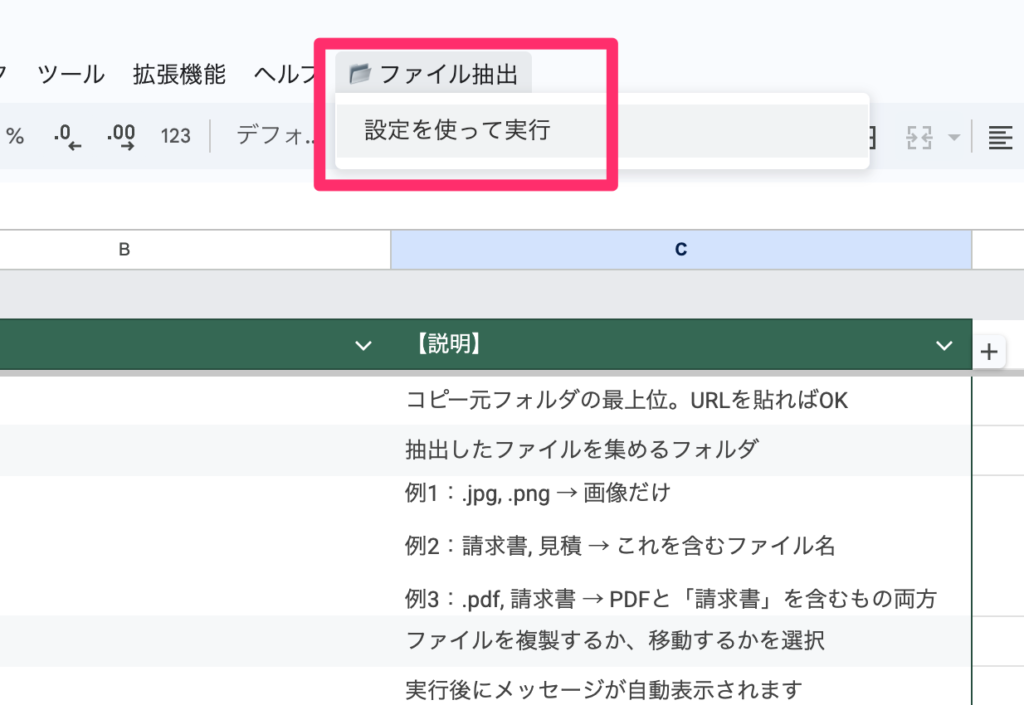
Task: Open the merge cells dropdown arrow
Action: point(954,137)
